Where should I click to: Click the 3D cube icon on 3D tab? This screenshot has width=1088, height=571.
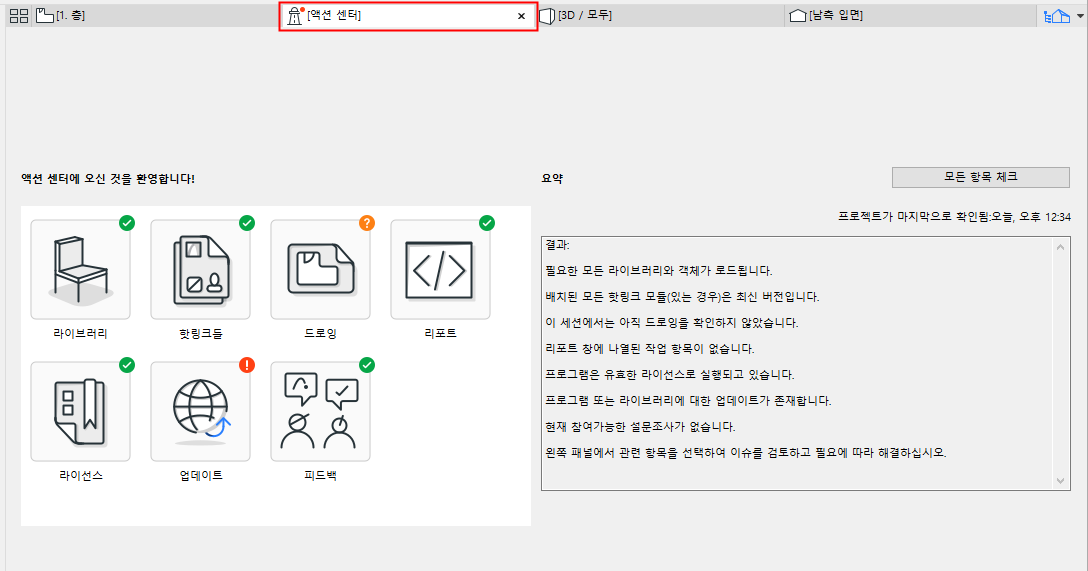coord(547,15)
